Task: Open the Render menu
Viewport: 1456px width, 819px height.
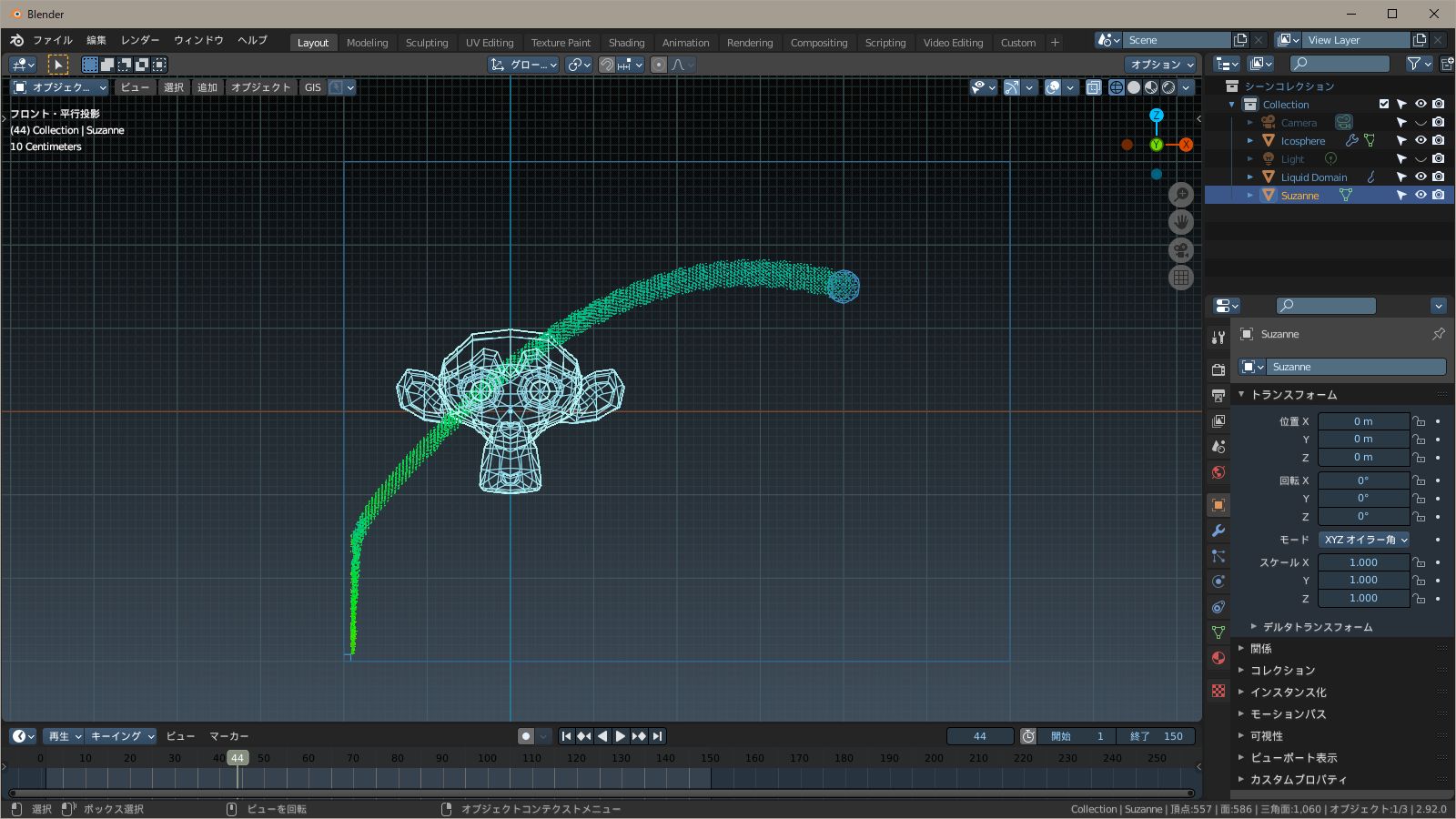Action: 140,40
